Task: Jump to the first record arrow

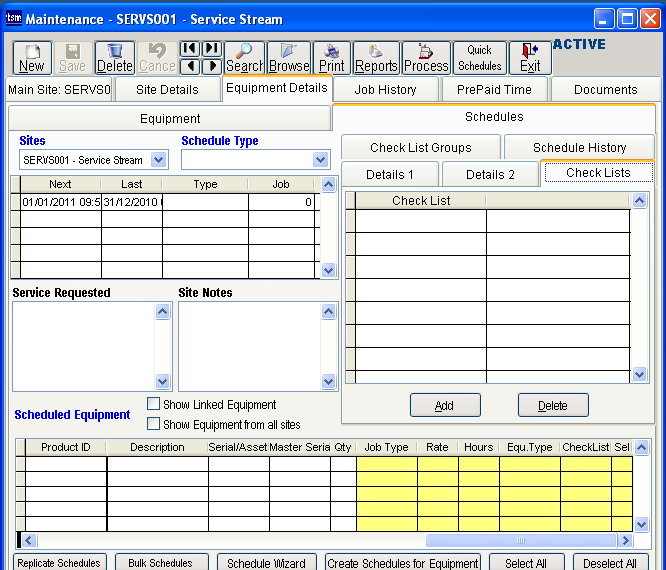Action: pos(189,49)
